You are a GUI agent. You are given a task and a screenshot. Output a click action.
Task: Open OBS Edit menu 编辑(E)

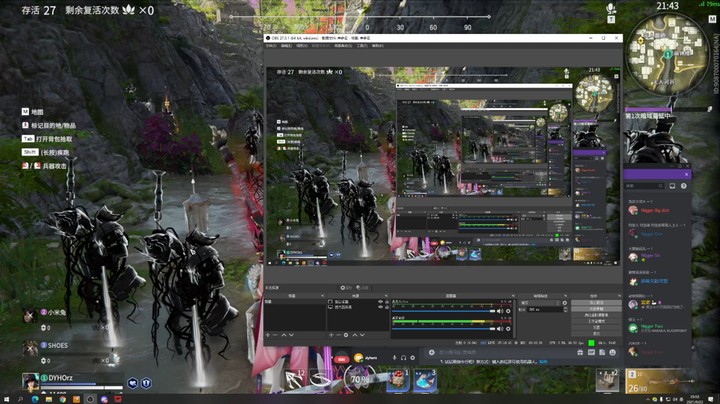click(287, 46)
